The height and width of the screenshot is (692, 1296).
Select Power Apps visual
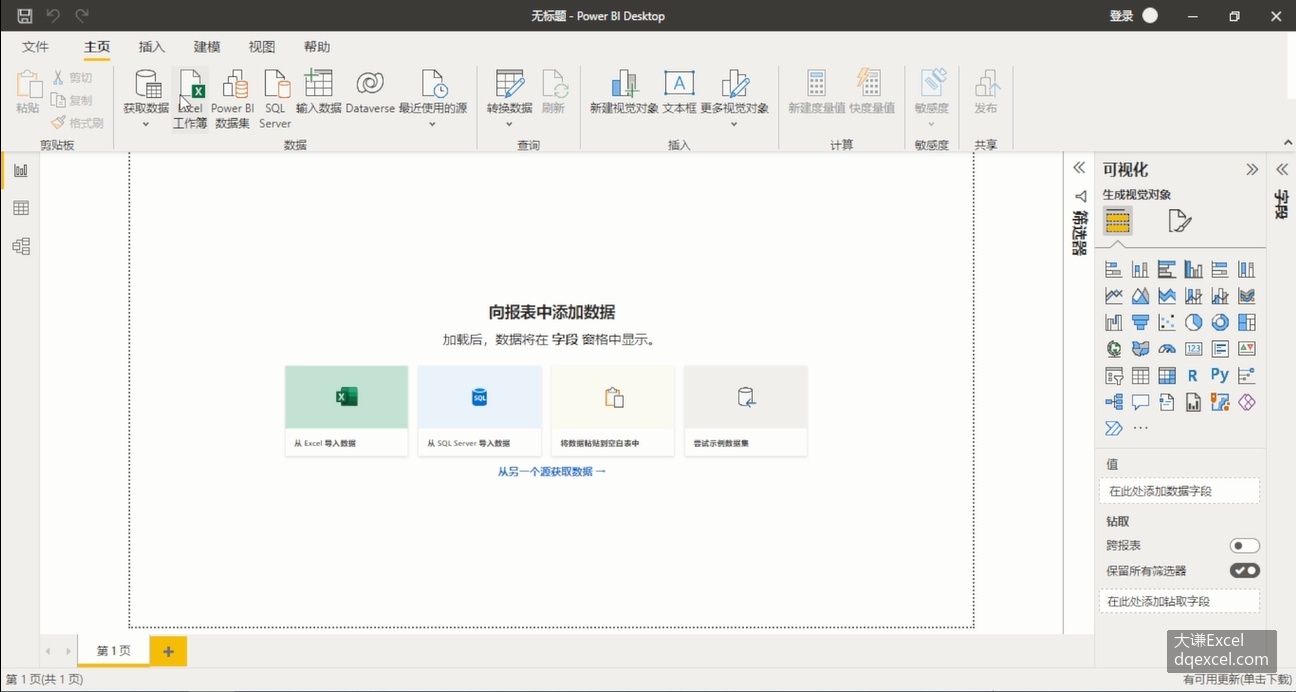(x=1246, y=402)
